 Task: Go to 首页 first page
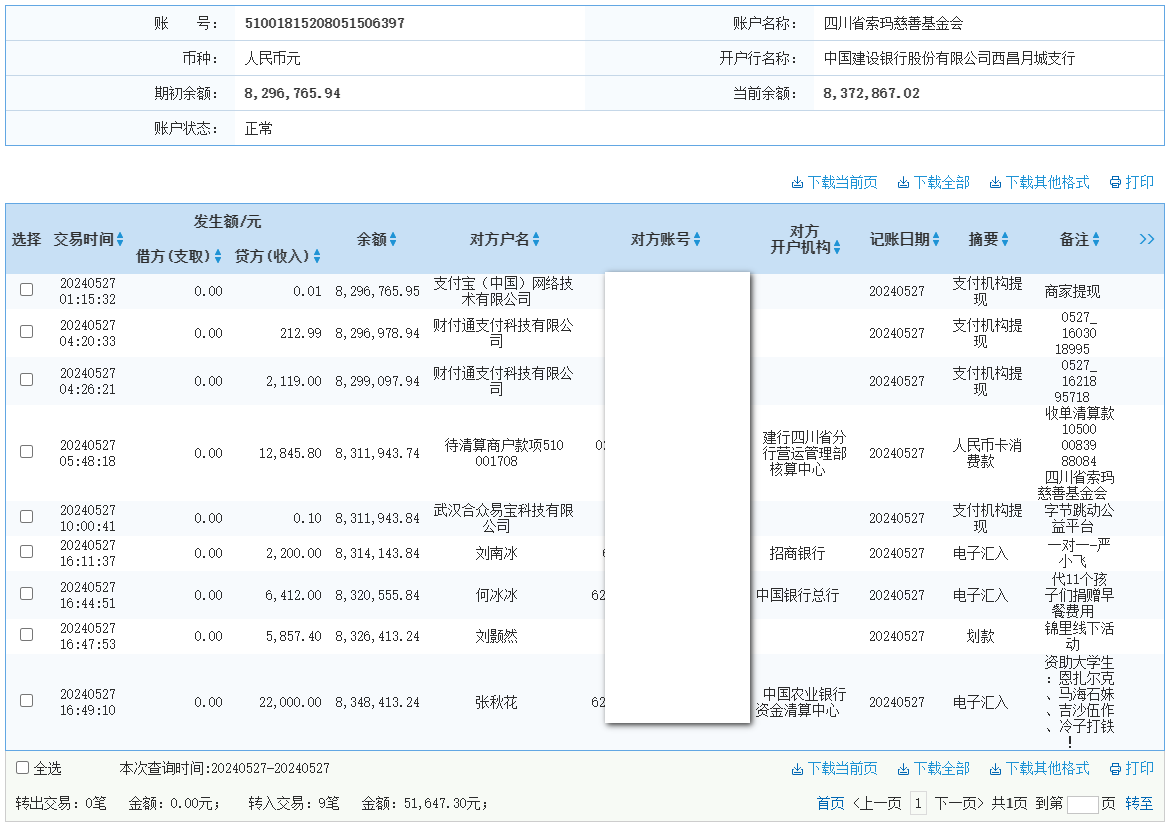pyautogui.click(x=831, y=803)
